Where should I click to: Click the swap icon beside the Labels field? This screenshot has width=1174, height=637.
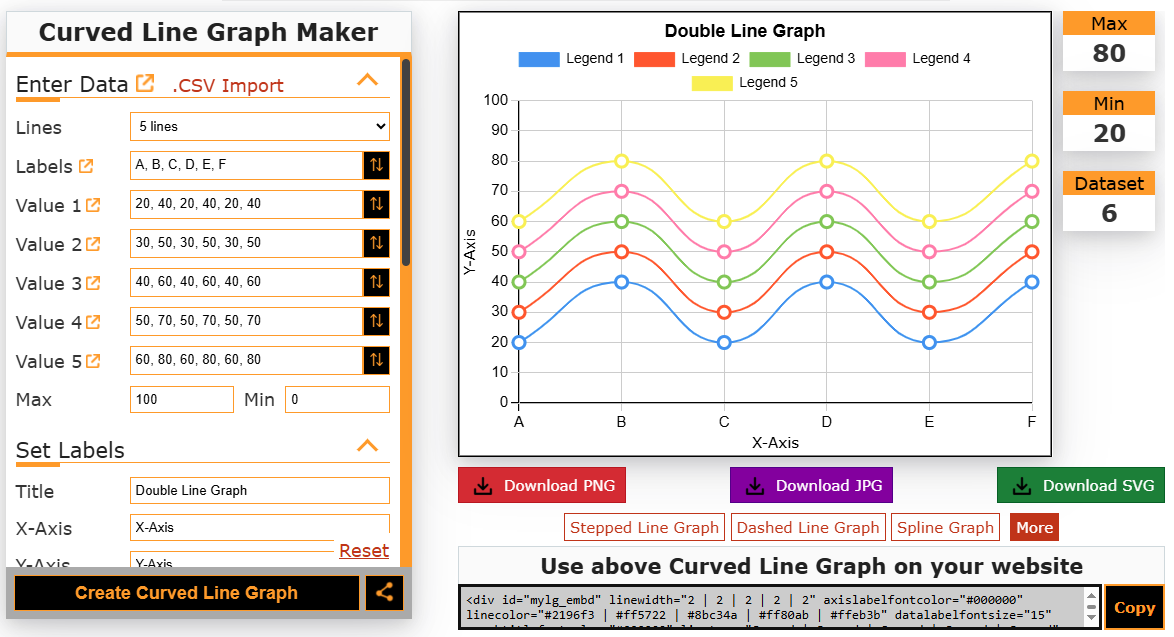click(x=377, y=165)
